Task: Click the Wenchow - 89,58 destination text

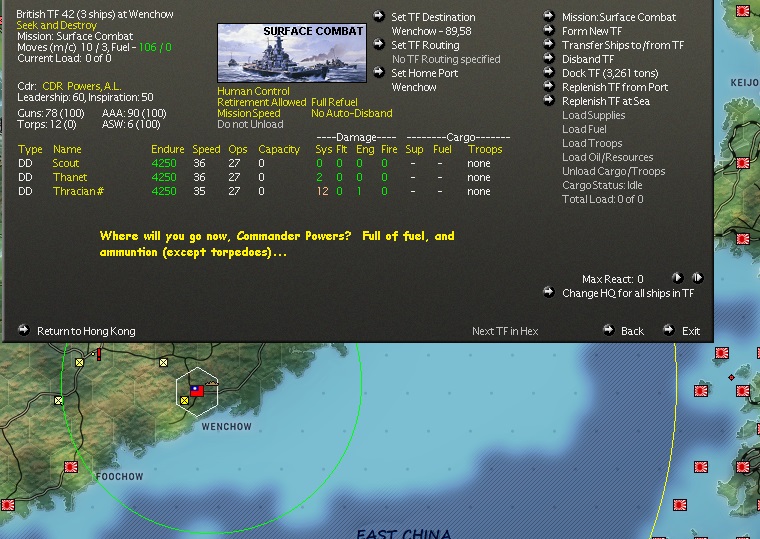Action: pyautogui.click(x=431, y=31)
